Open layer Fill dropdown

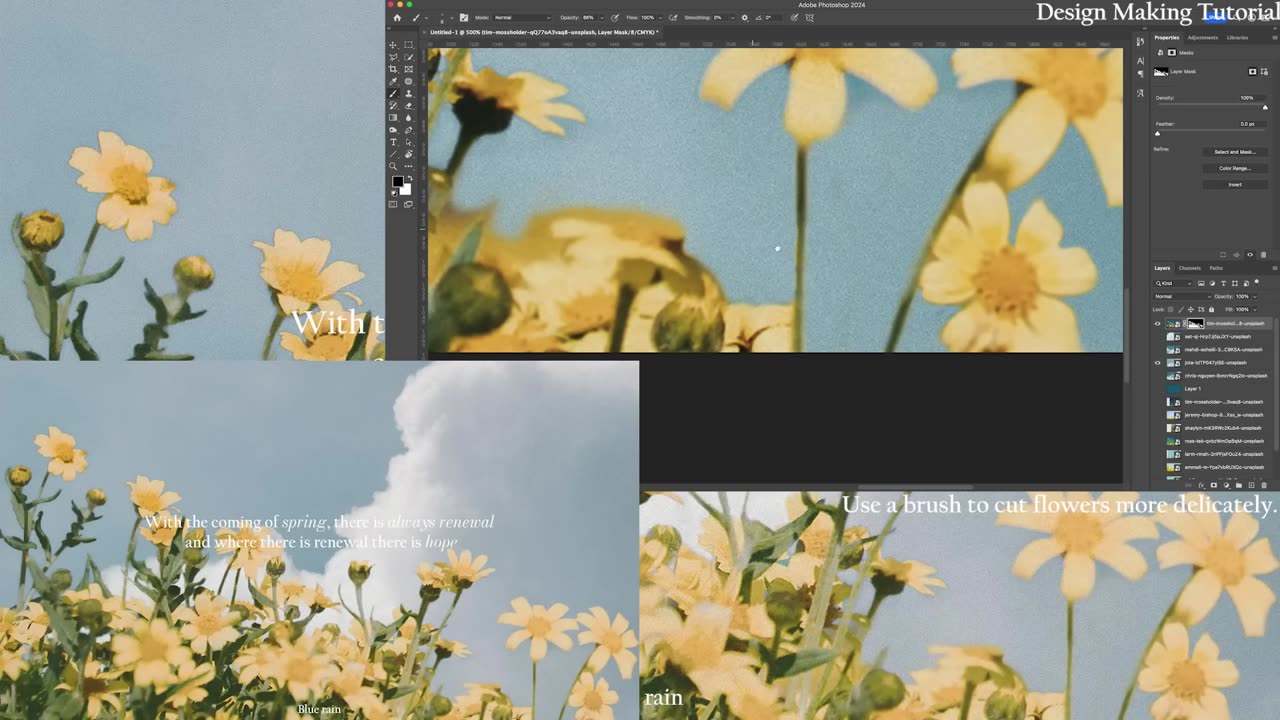(1255, 310)
